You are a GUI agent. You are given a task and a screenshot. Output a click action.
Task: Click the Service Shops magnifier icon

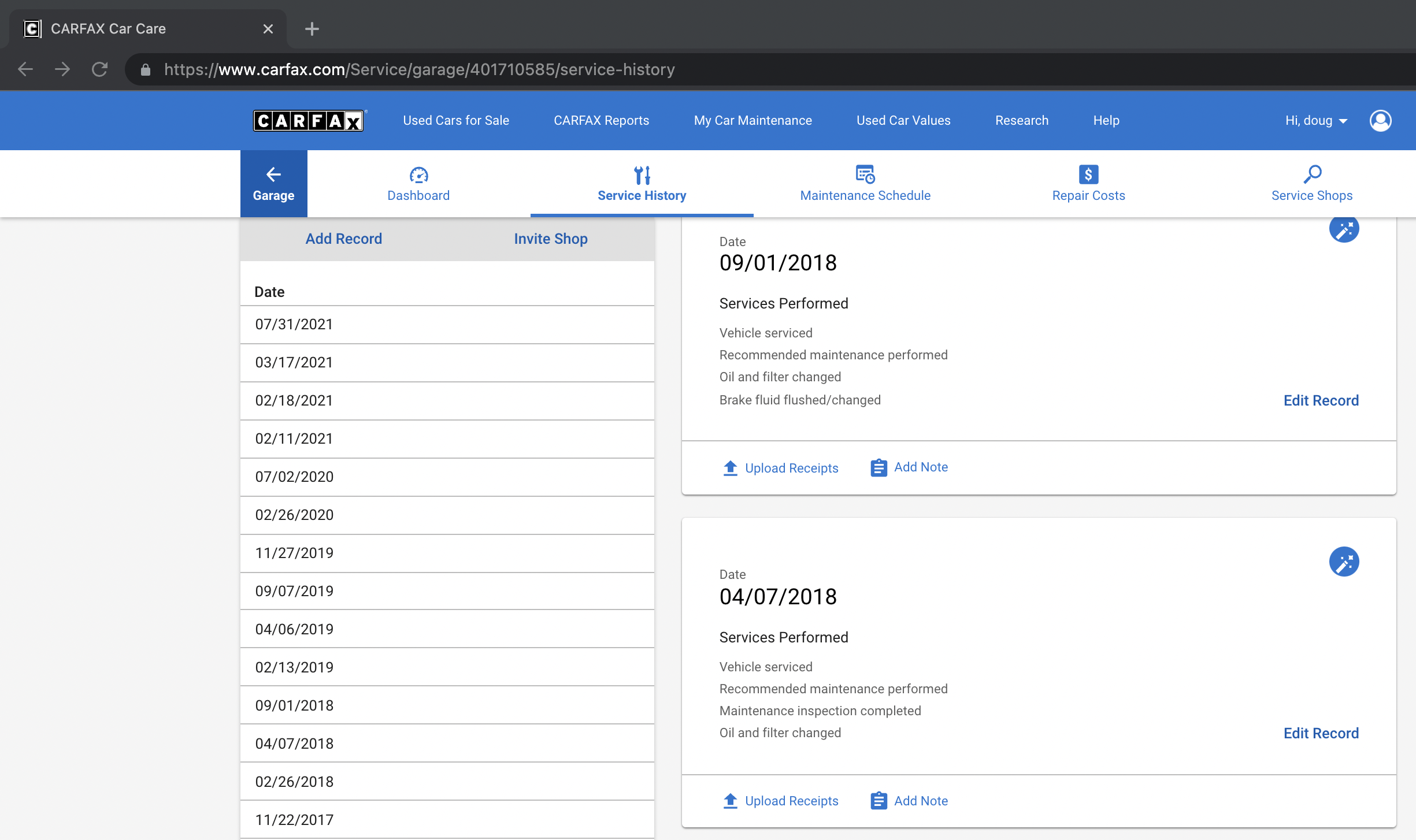pyautogui.click(x=1312, y=174)
